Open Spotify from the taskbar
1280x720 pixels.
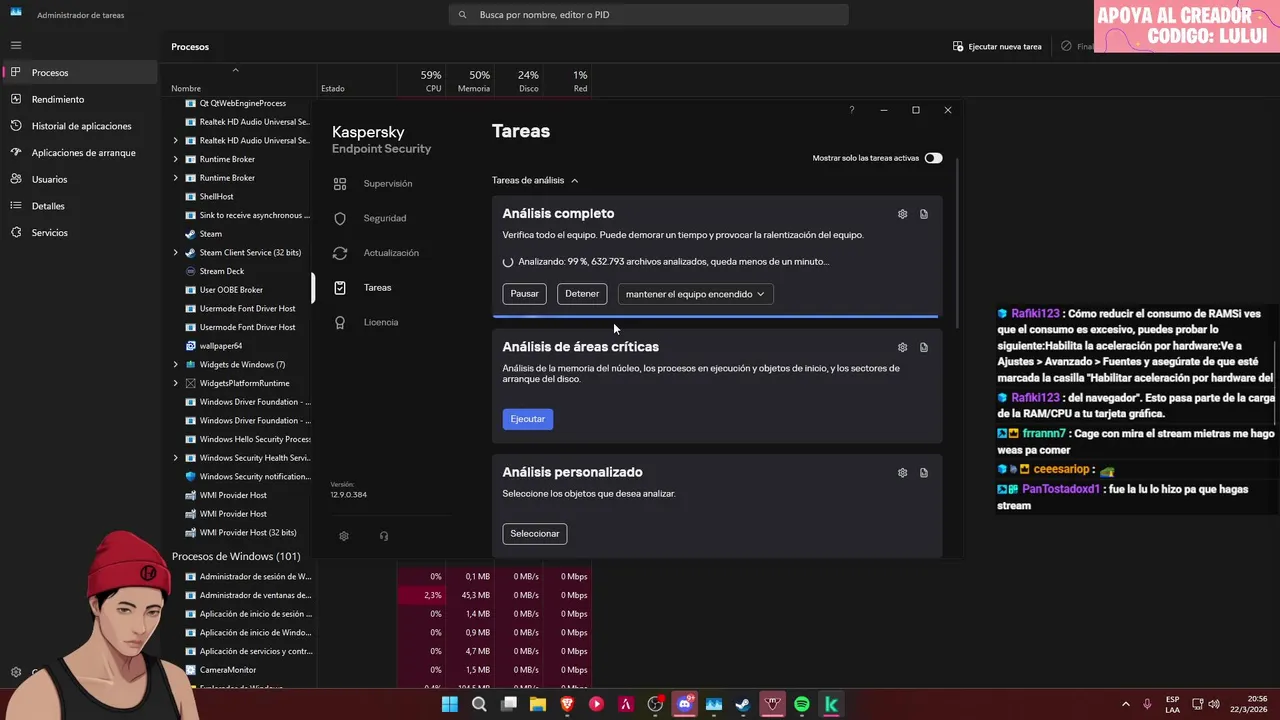[802, 705]
